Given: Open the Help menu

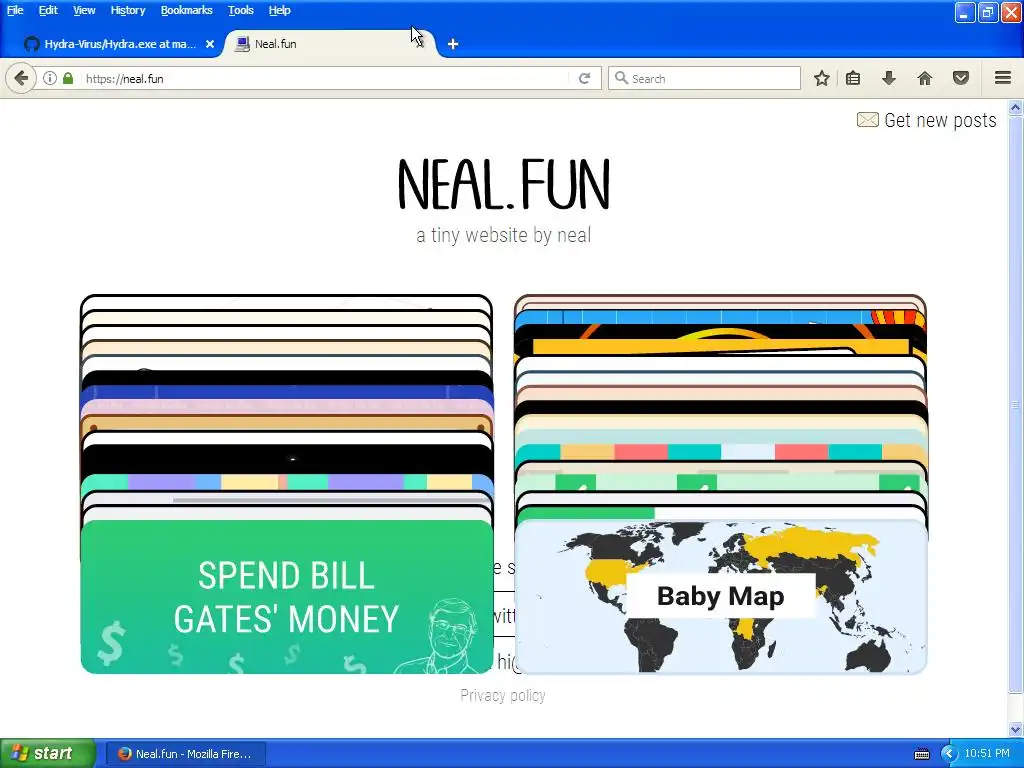Looking at the screenshot, I should click(x=280, y=10).
